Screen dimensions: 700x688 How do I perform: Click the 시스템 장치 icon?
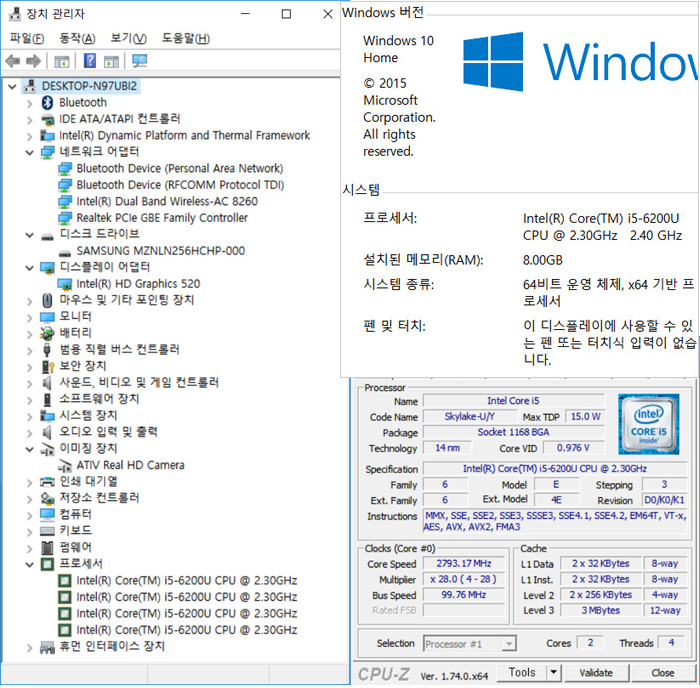click(47, 416)
